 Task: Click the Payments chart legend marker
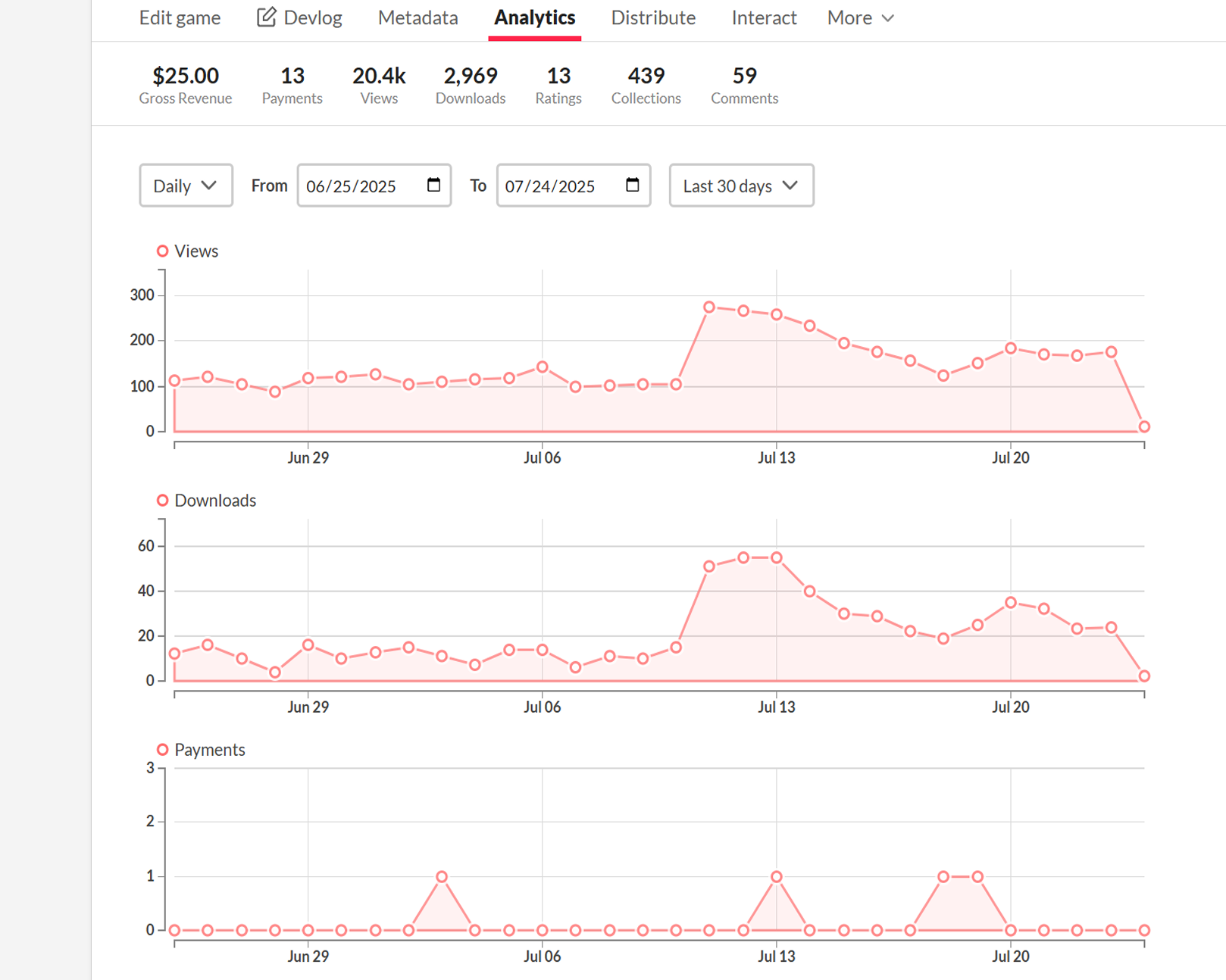[162, 750]
